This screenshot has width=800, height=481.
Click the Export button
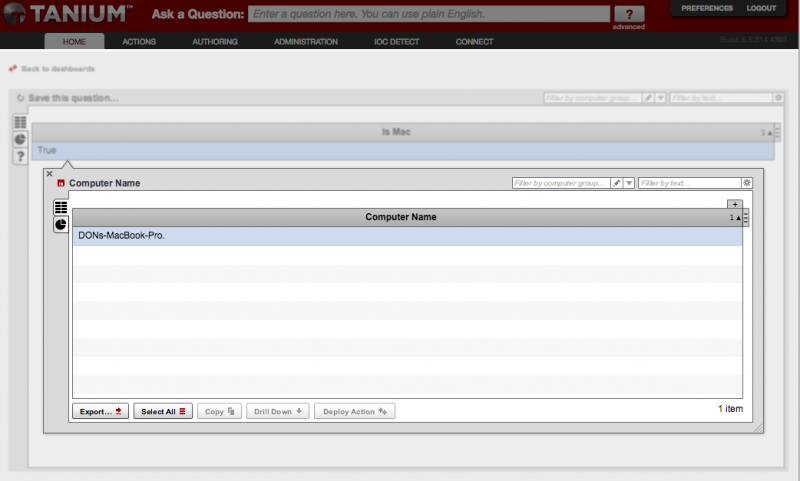[x=101, y=411]
